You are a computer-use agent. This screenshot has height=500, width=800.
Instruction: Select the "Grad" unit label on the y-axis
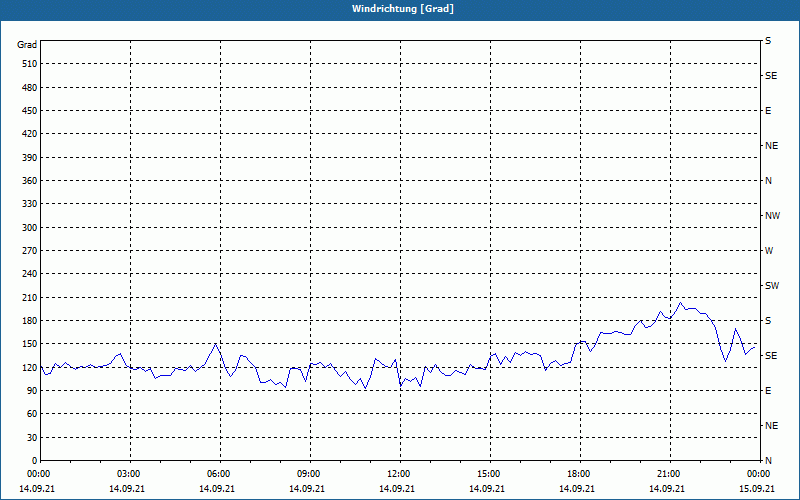coord(27,45)
